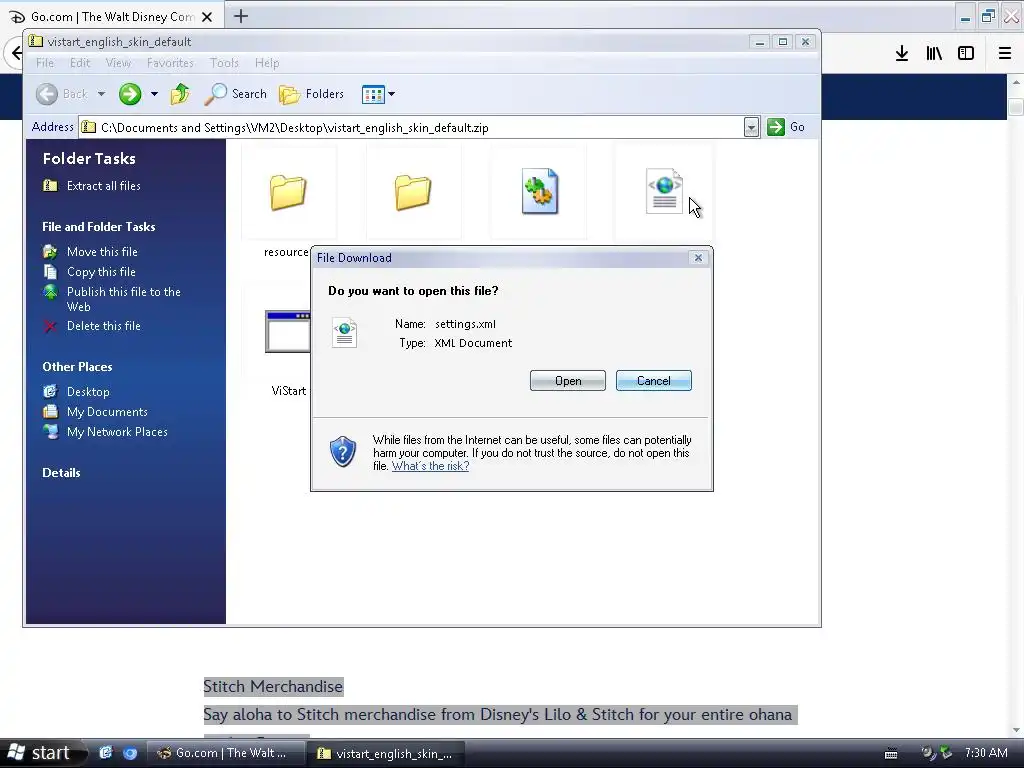Screen dimensions: 1024x768
Task: Expand the address bar dropdown
Action: tap(751, 127)
